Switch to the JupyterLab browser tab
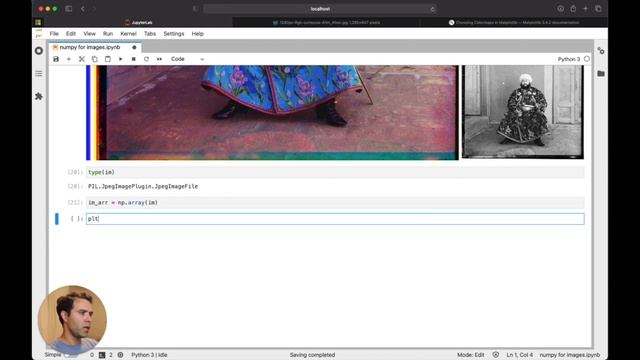The height and width of the screenshot is (360, 640). click(x=139, y=22)
